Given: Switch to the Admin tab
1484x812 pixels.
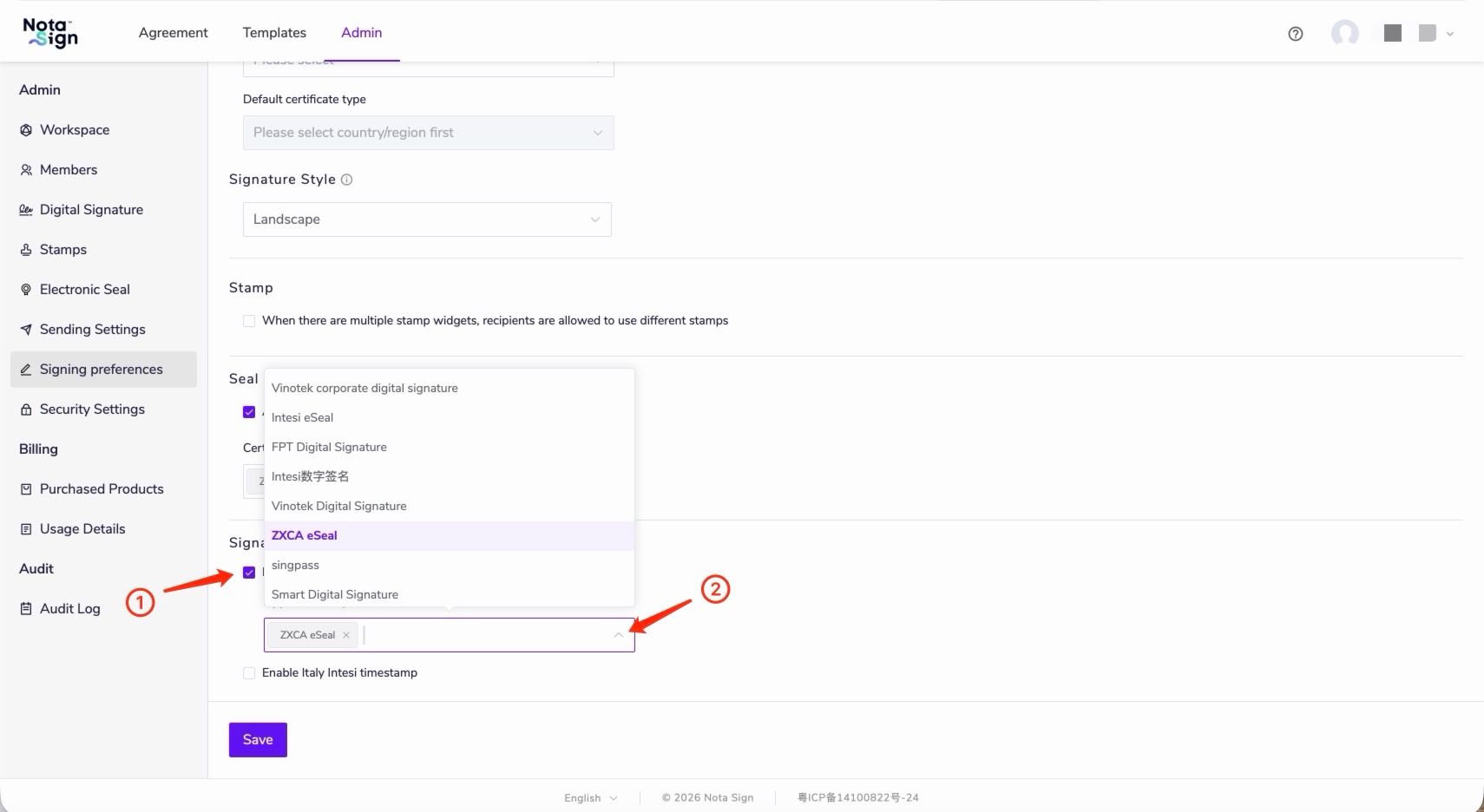Looking at the screenshot, I should (x=362, y=33).
